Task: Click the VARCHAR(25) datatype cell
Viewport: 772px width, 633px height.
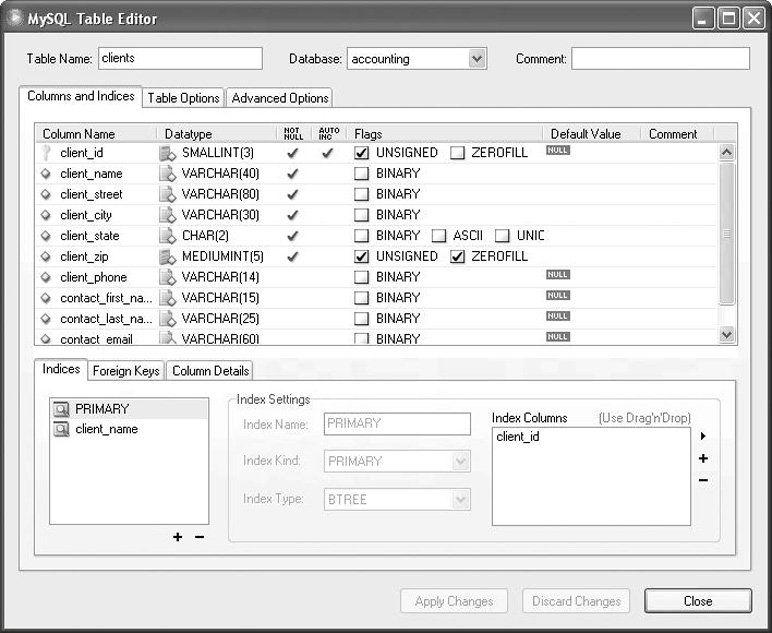Action: pos(220,318)
